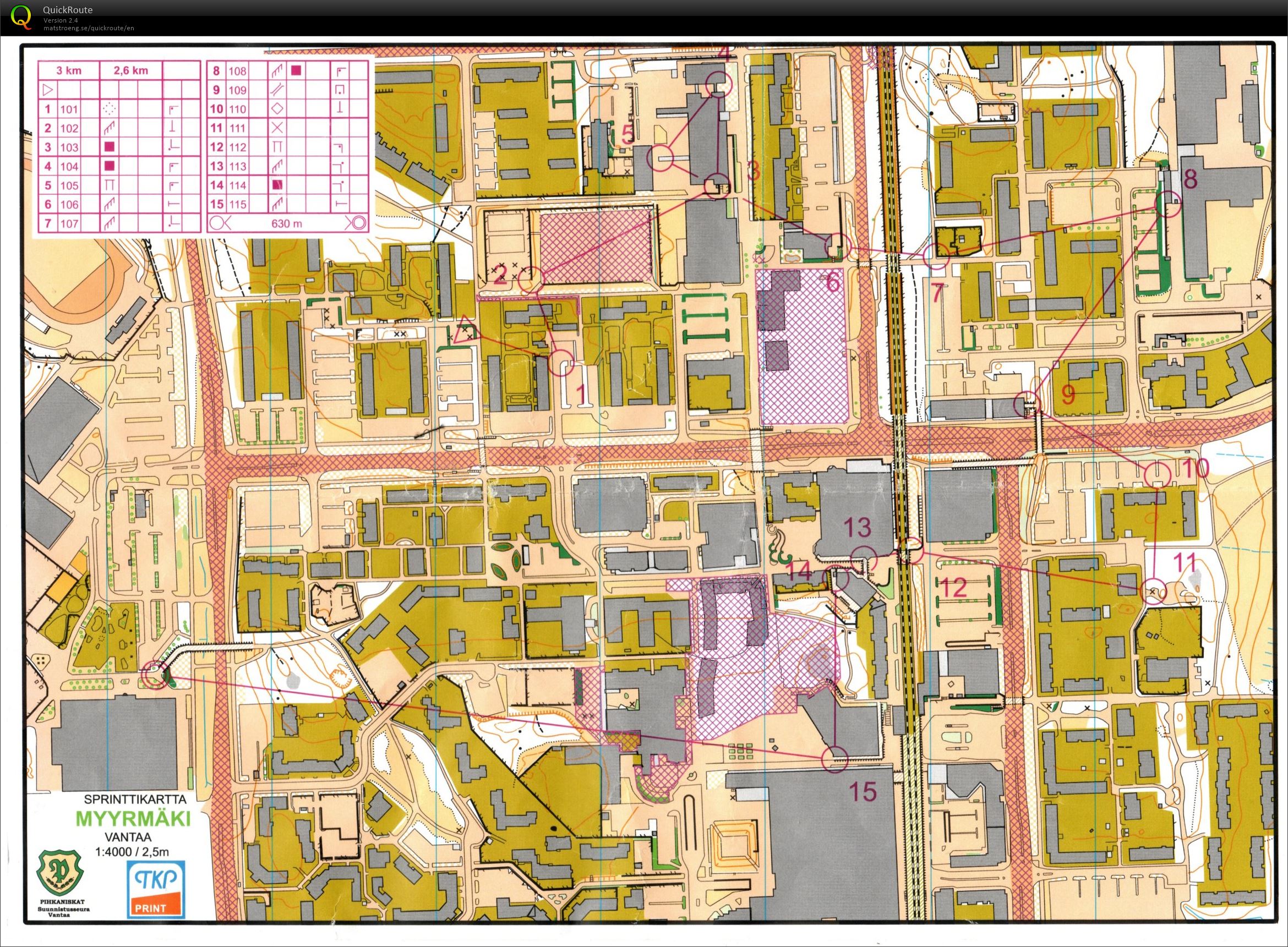This screenshot has height=947, width=1288.
Task: Click the diamond symbol in row 110
Action: click(x=277, y=108)
